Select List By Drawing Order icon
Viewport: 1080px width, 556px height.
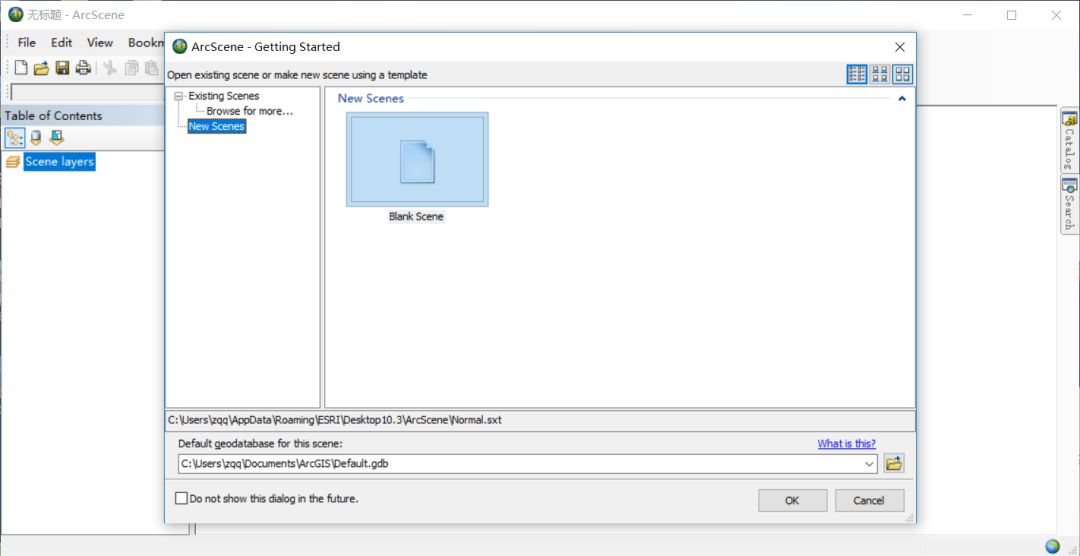[x=15, y=138]
